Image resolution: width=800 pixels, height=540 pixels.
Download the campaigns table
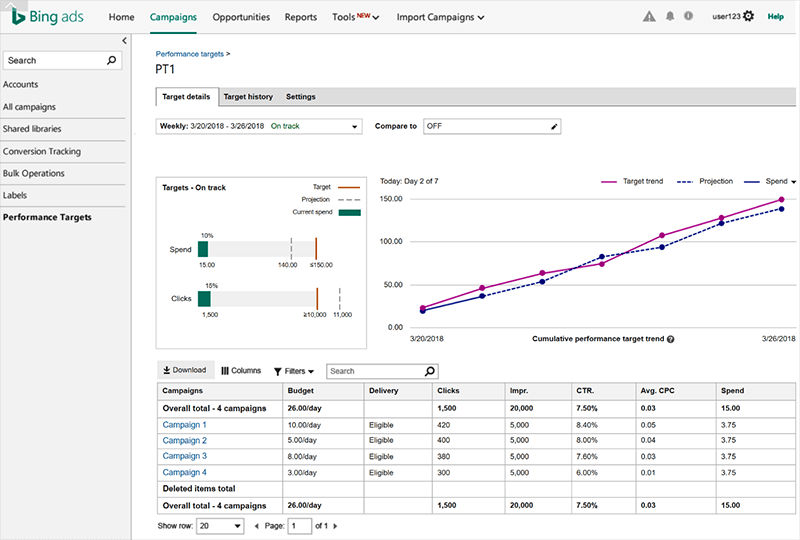pyautogui.click(x=185, y=370)
